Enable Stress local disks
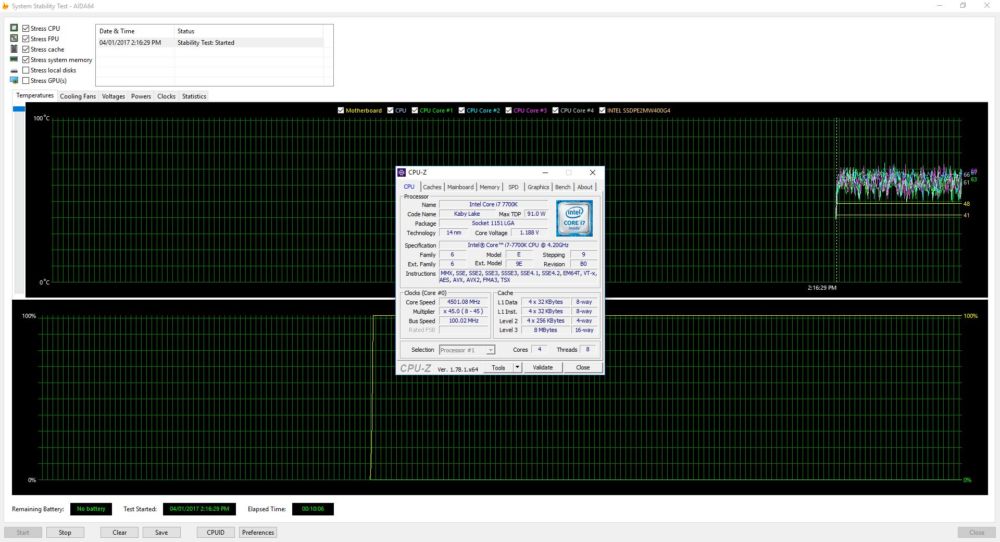The image size is (1000, 542). (26, 70)
